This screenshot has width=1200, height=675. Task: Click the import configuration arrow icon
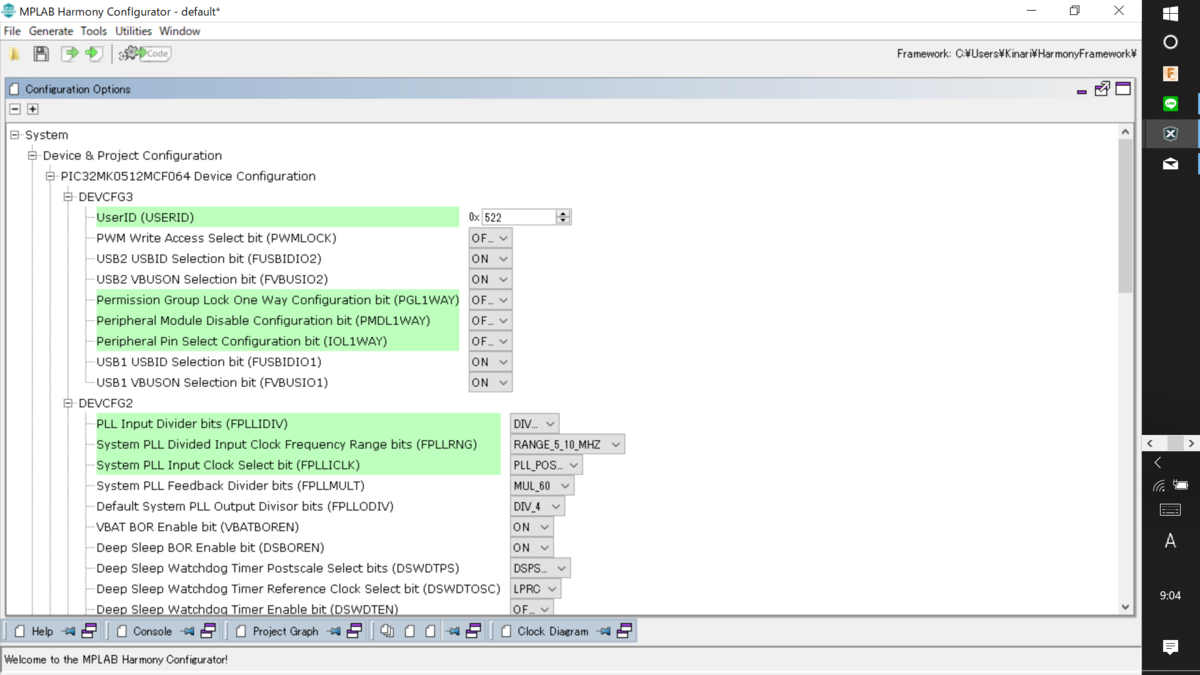coord(94,54)
